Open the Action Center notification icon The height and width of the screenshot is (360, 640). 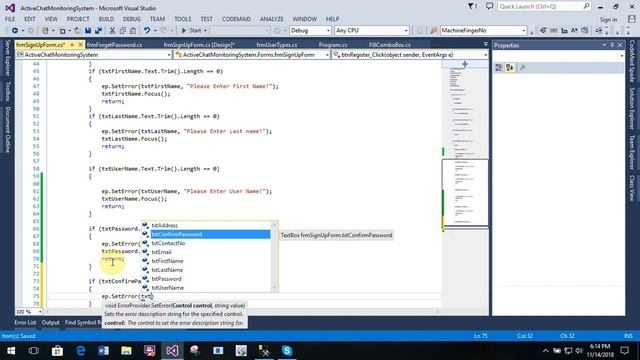pyautogui.click(x=624, y=351)
